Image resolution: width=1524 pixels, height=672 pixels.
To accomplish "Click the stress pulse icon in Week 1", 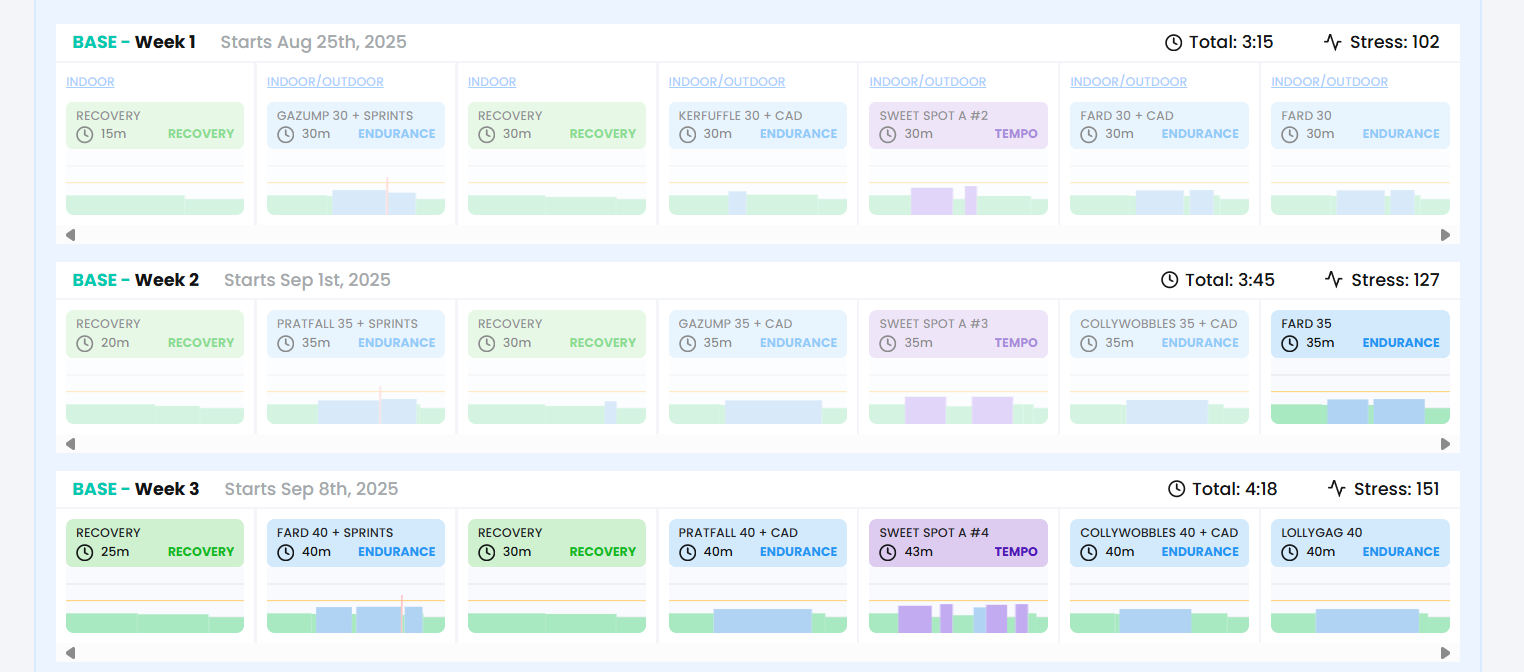I will coord(1333,42).
